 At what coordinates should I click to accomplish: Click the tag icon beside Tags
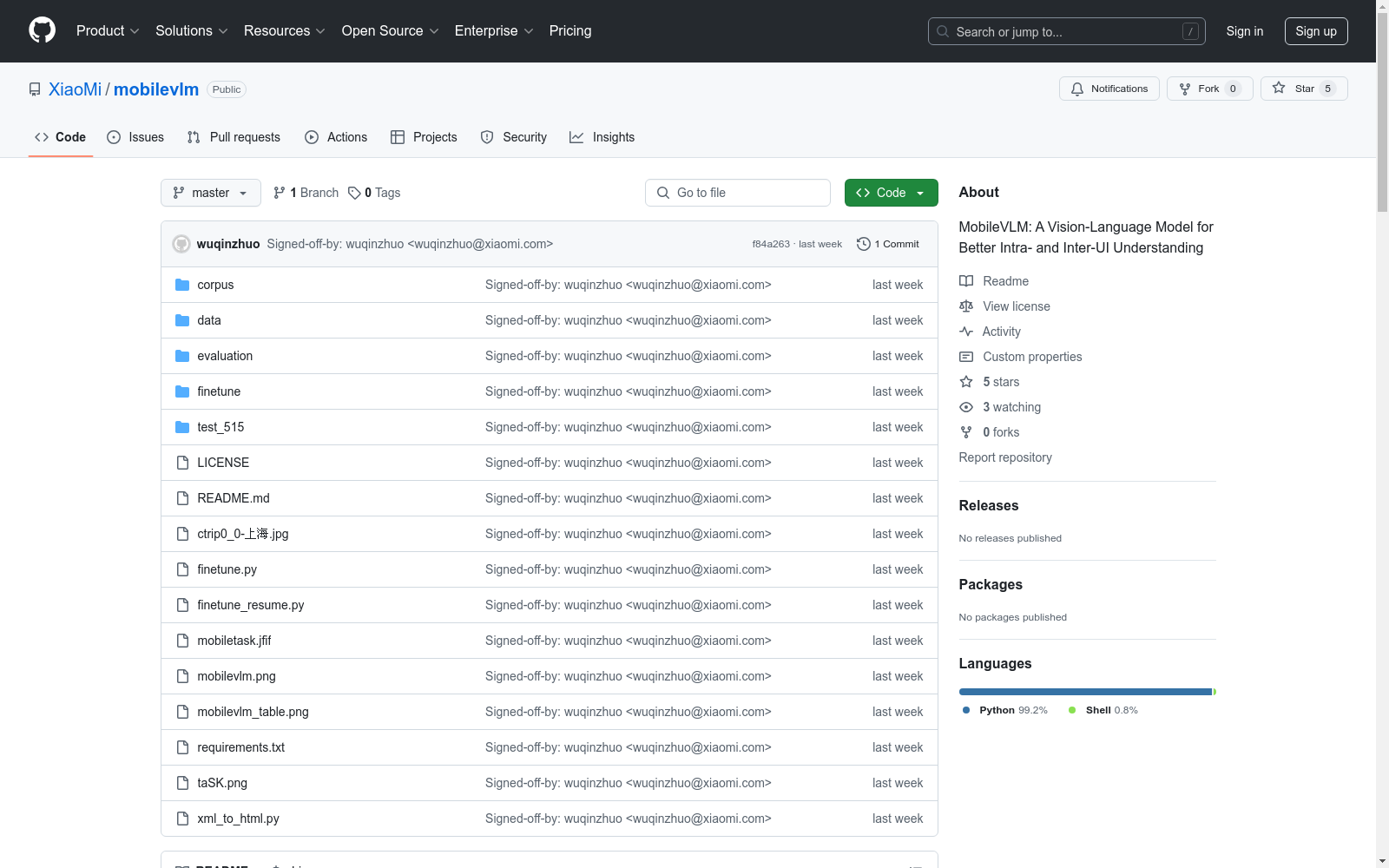click(x=354, y=193)
